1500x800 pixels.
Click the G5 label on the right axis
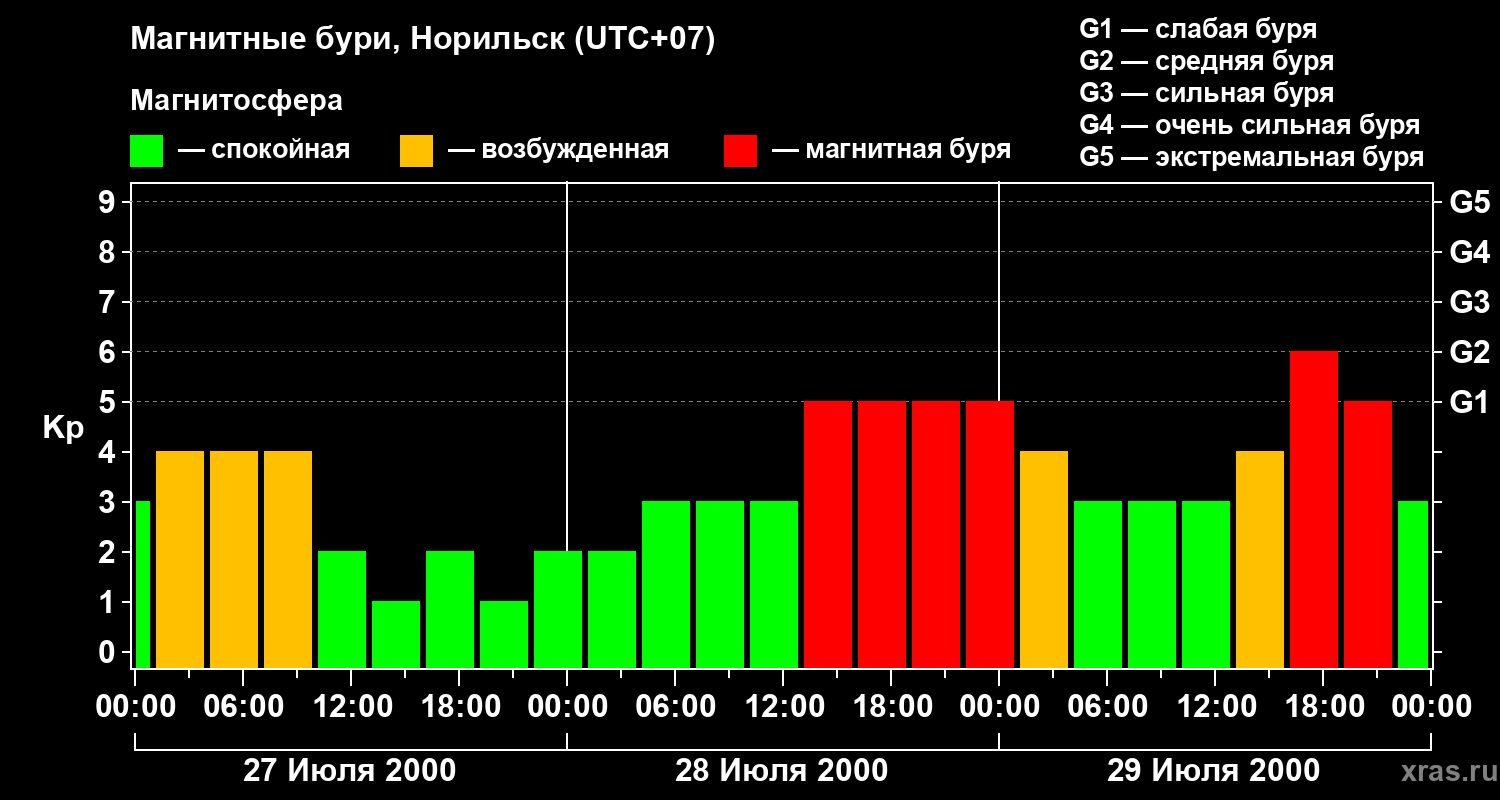click(x=1469, y=202)
